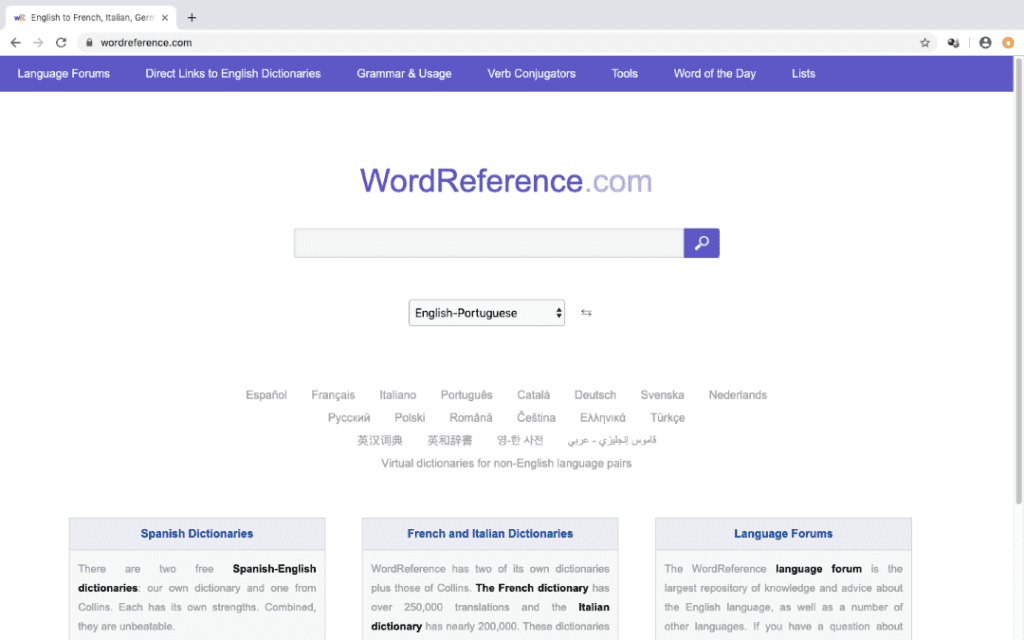1024x640 pixels.
Task: Open new tab with plus button
Action: [192, 17]
